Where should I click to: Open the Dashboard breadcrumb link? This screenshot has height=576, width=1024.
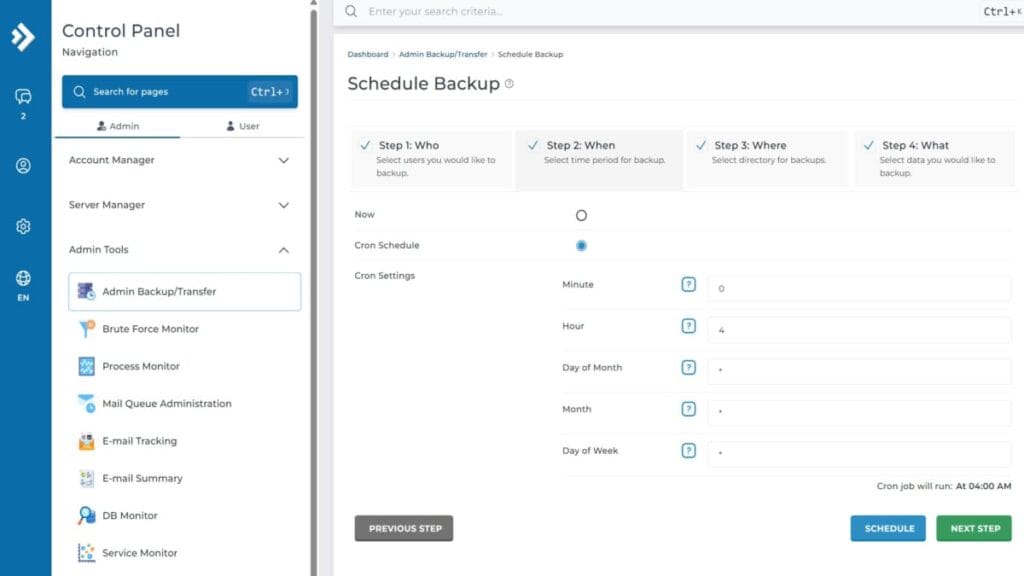point(368,54)
